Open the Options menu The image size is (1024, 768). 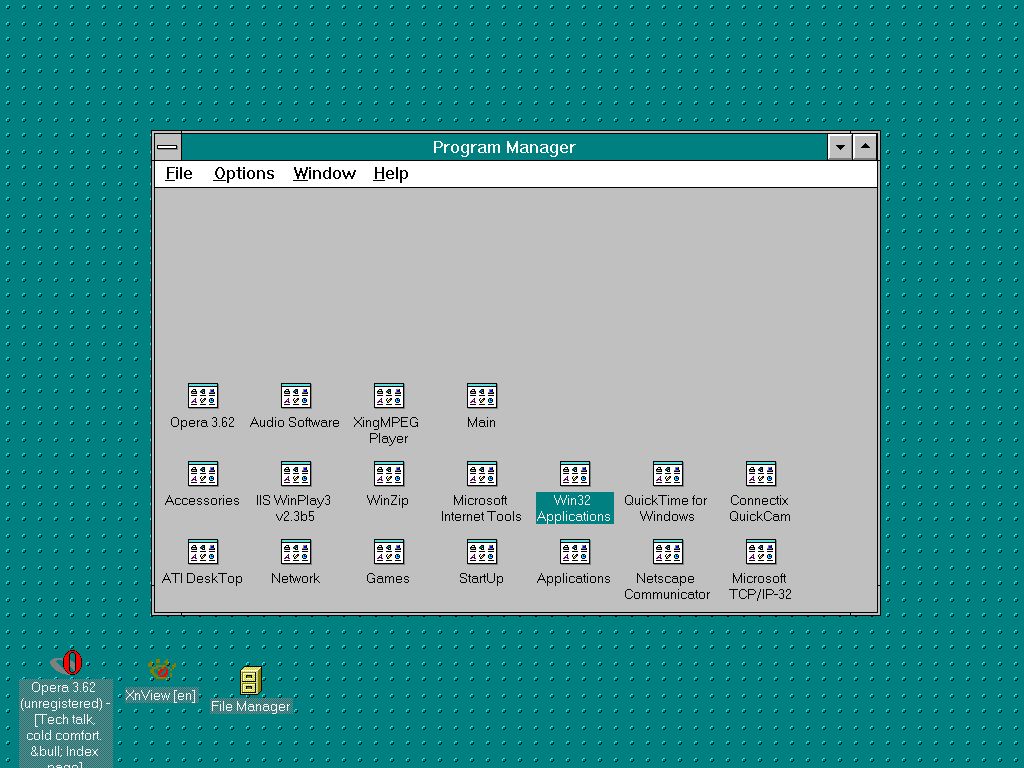click(x=244, y=174)
